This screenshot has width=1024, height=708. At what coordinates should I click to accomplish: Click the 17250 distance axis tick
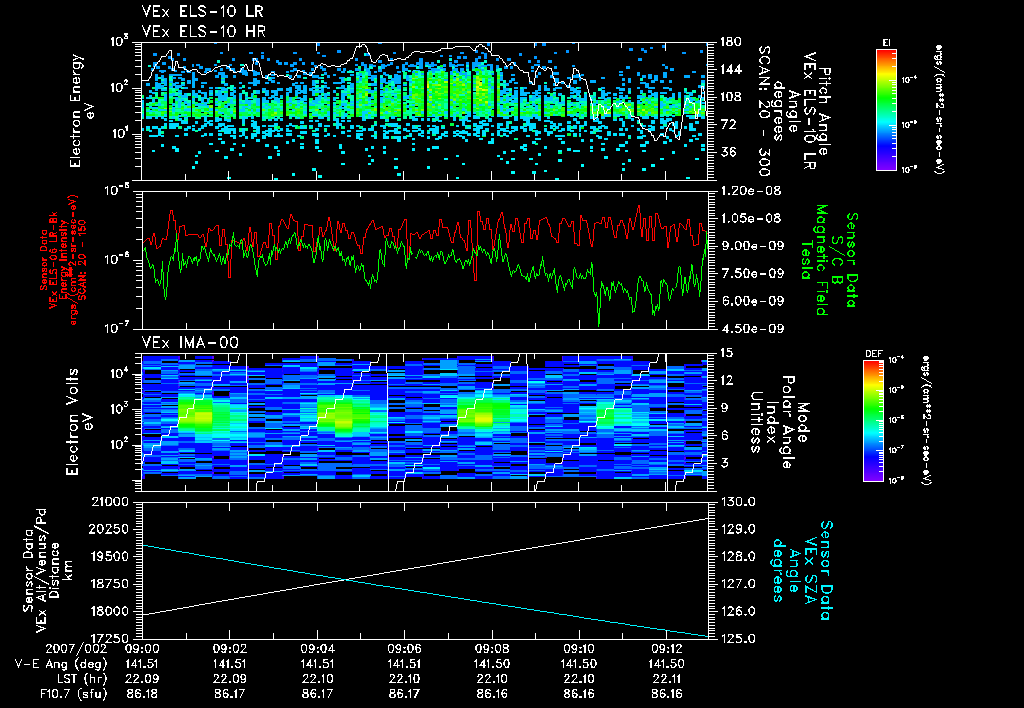point(110,637)
